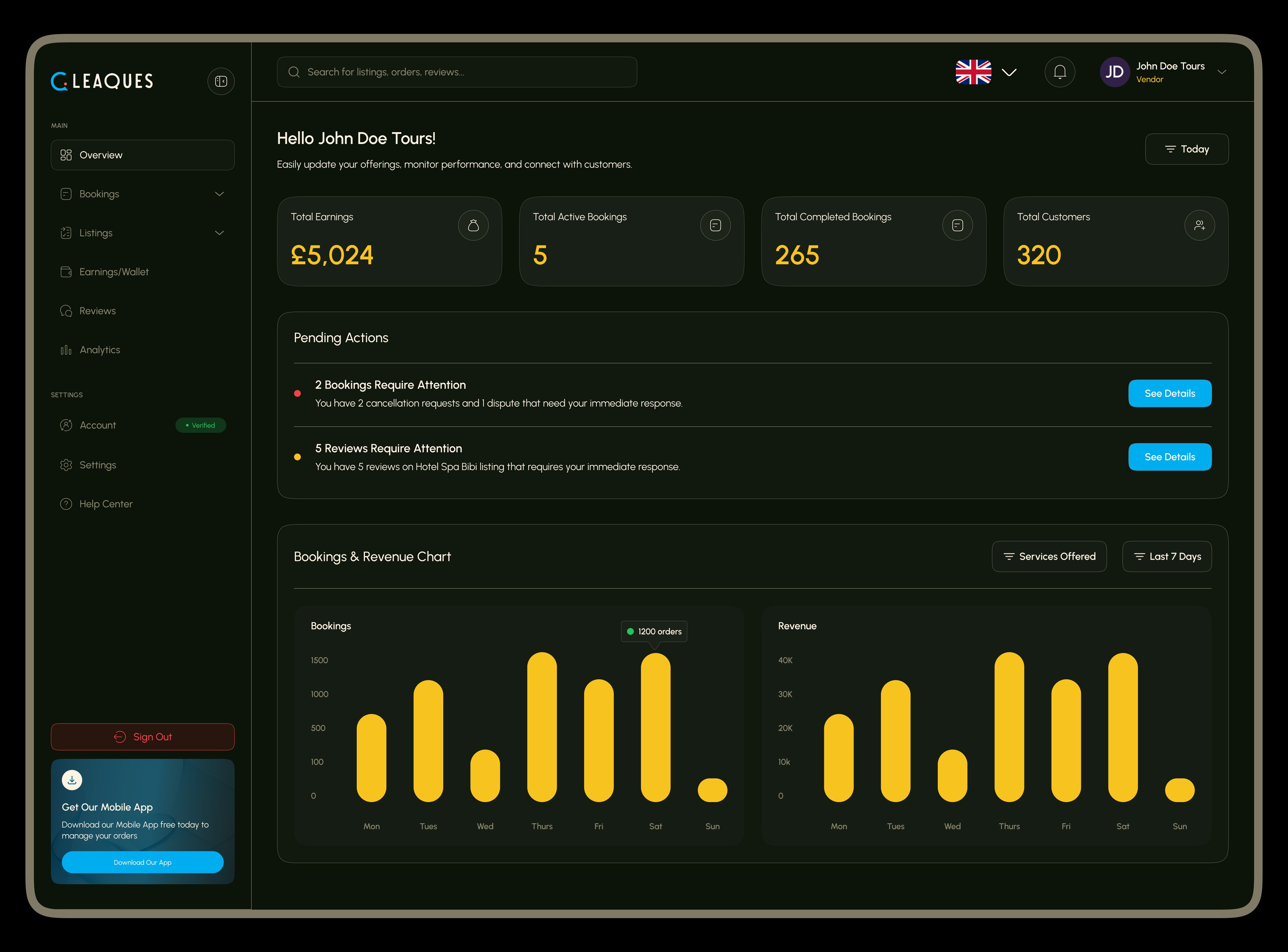The width and height of the screenshot is (1288, 952).
Task: Click the Monday bar in Bookings chart
Action: click(371, 758)
